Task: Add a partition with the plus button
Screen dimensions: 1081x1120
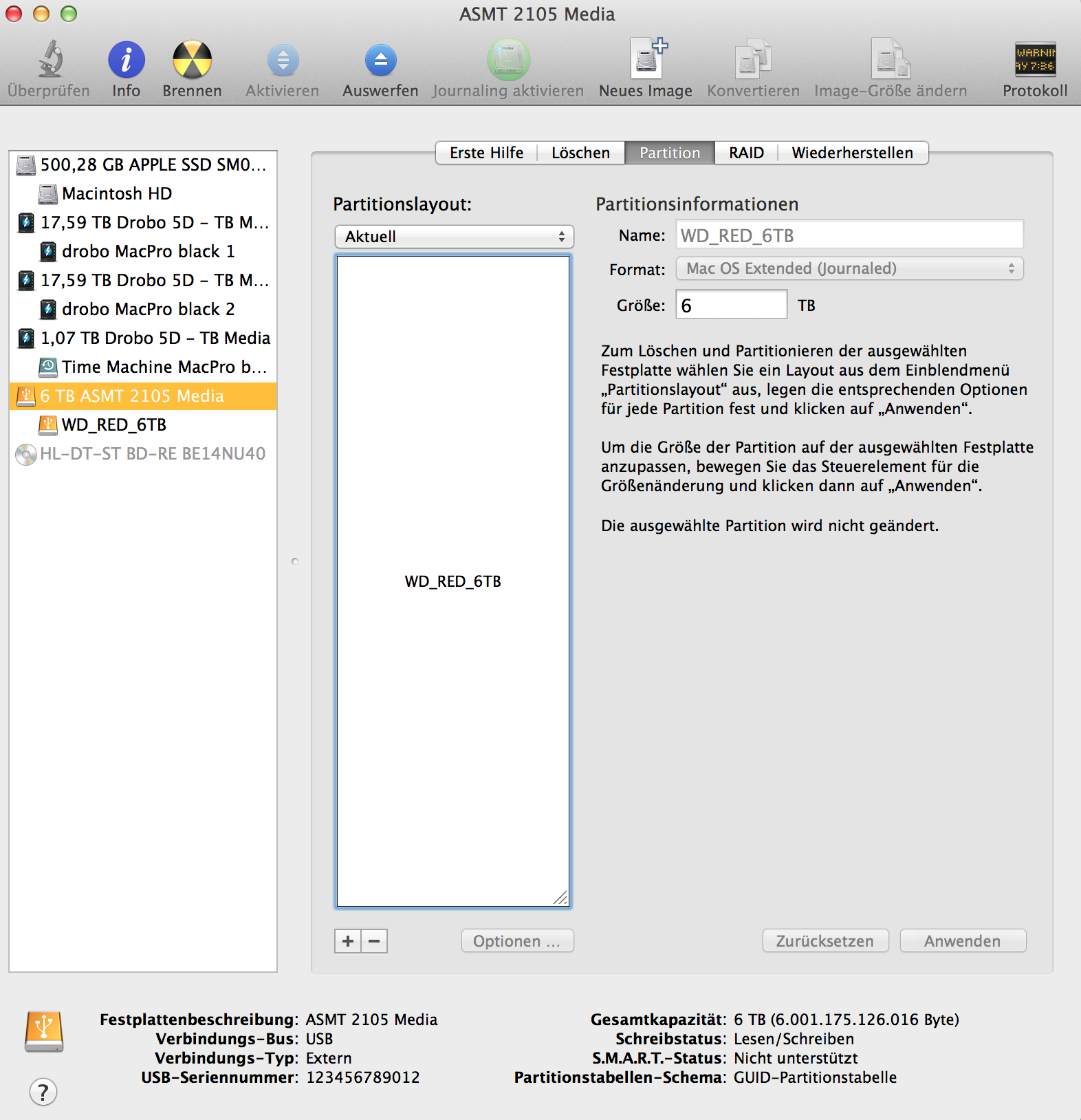Action: tap(348, 941)
